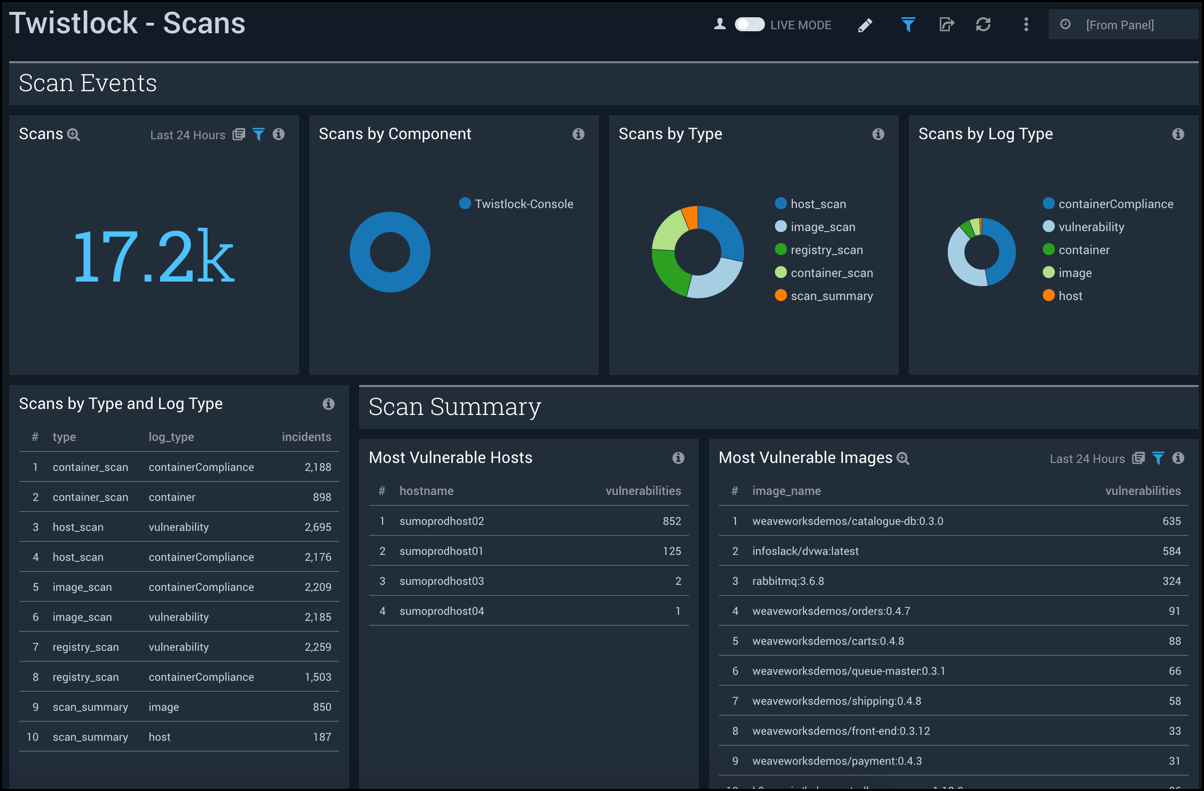The image size is (1204, 791).
Task: Click the edit (pencil) icon in the header
Action: tap(865, 24)
